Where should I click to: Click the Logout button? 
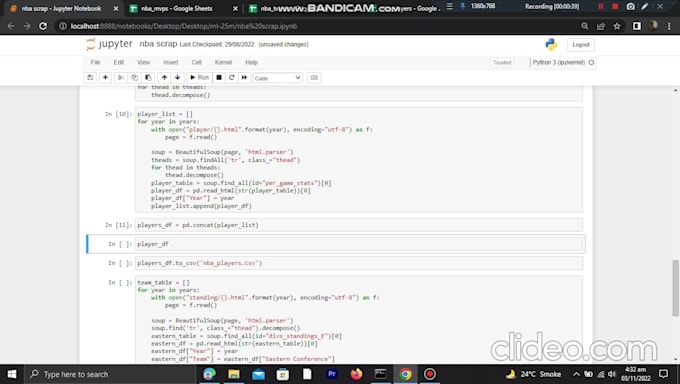click(x=581, y=45)
